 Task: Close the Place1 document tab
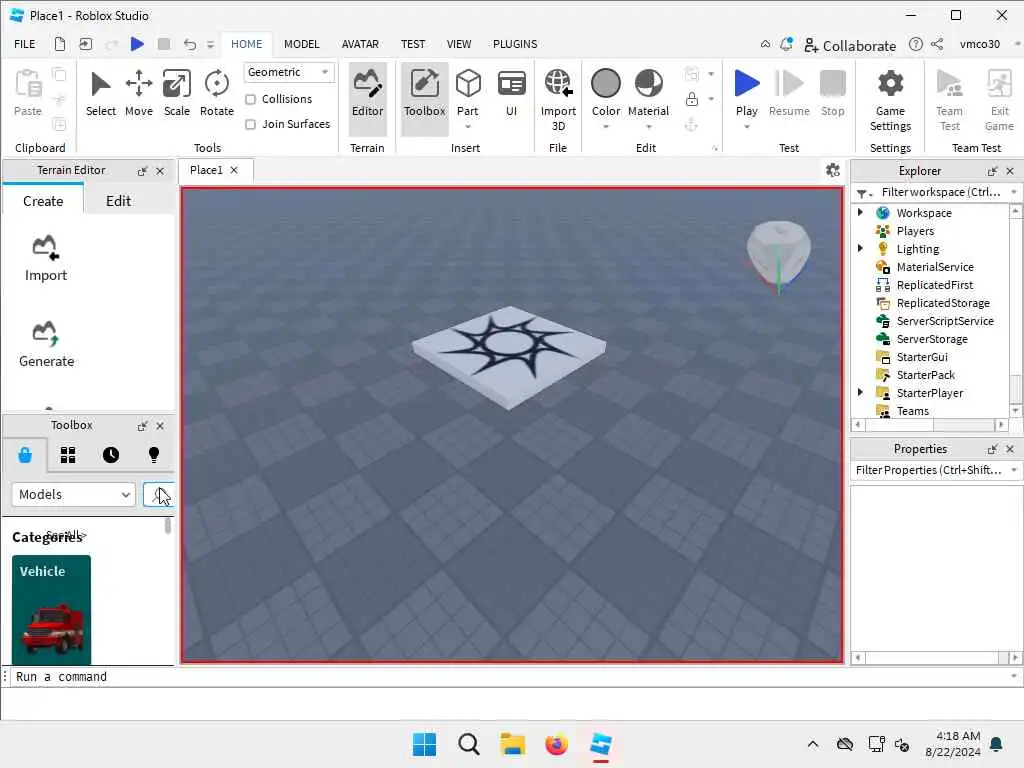tap(234, 170)
